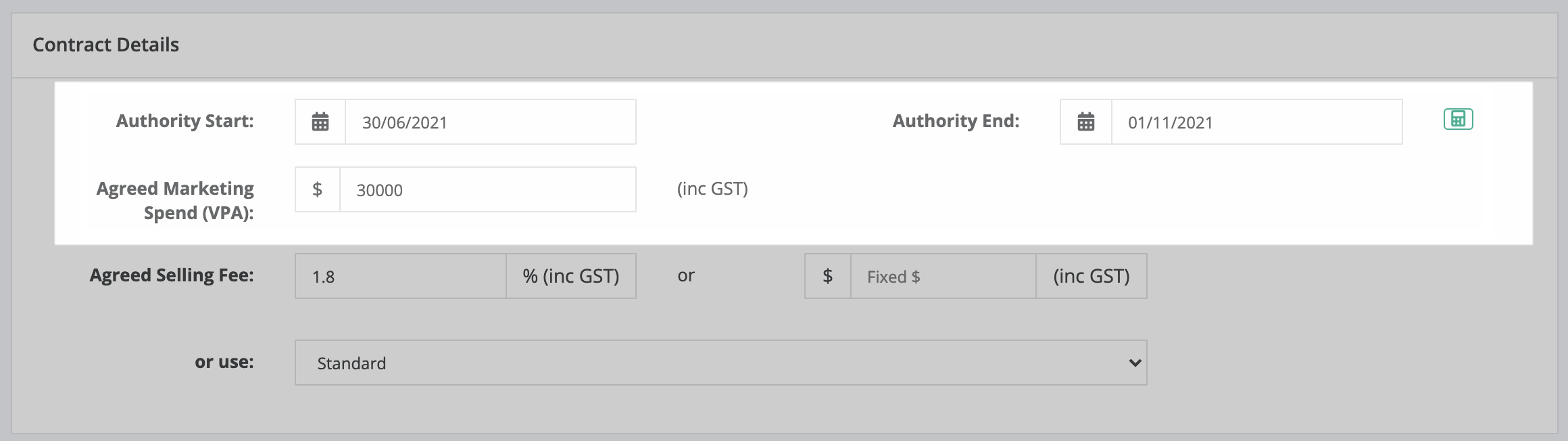Edit the Authority Start date field

point(491,122)
